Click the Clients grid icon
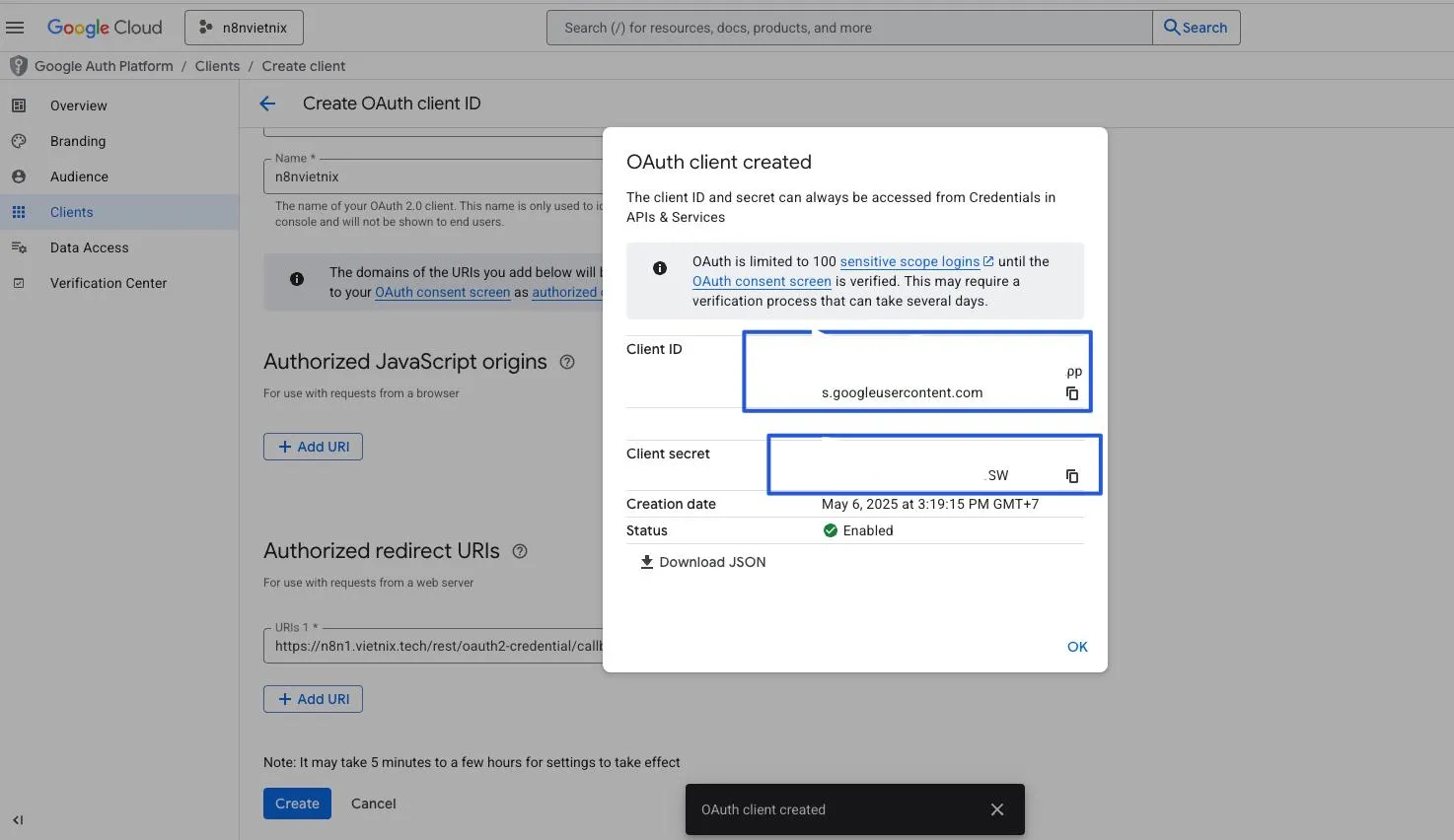This screenshot has height=840, width=1454. [19, 212]
